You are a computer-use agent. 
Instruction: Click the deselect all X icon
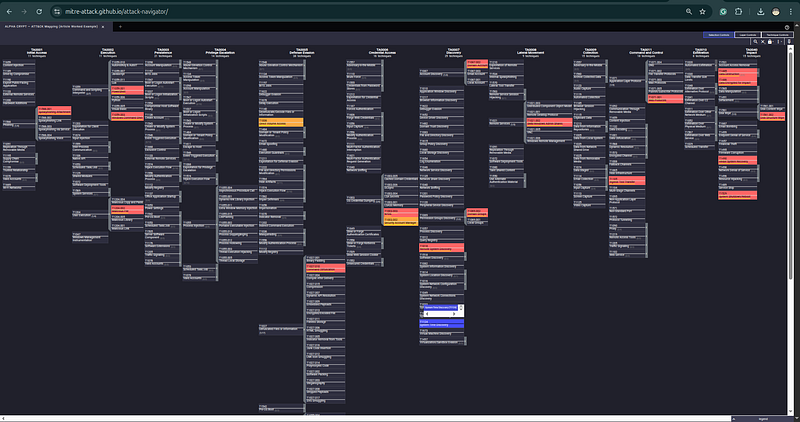[x=763, y=42]
